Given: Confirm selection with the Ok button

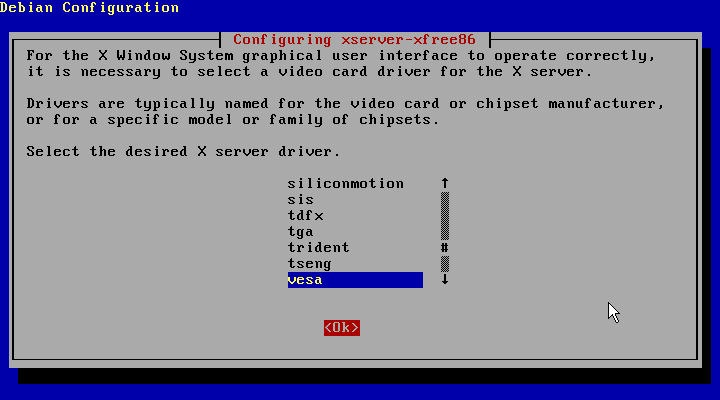Looking at the screenshot, I should 342,328.
